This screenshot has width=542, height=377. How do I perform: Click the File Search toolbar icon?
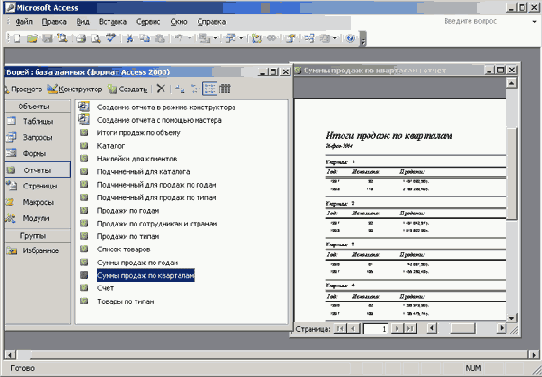[63, 38]
